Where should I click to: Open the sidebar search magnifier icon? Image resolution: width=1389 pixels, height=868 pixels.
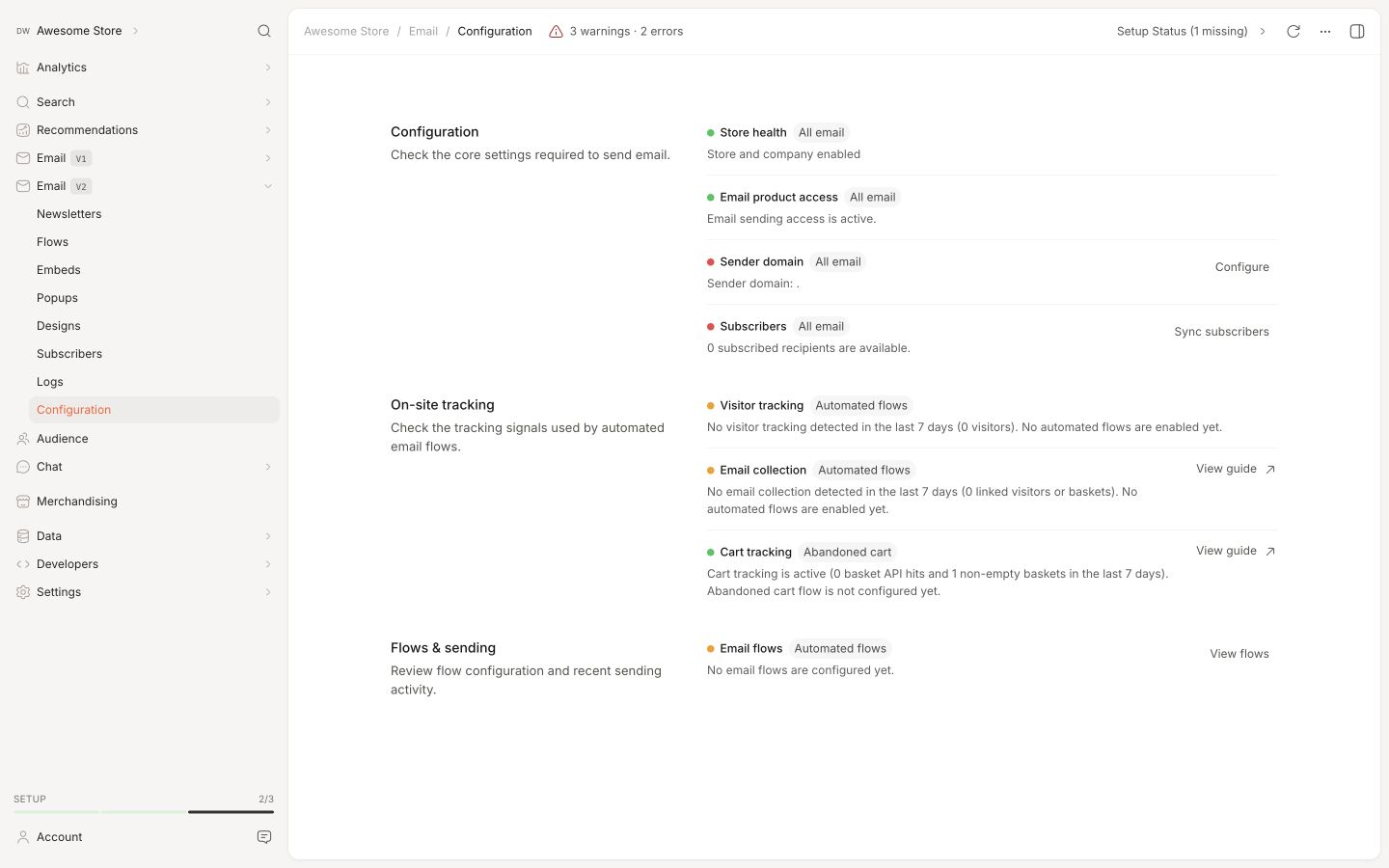264,31
